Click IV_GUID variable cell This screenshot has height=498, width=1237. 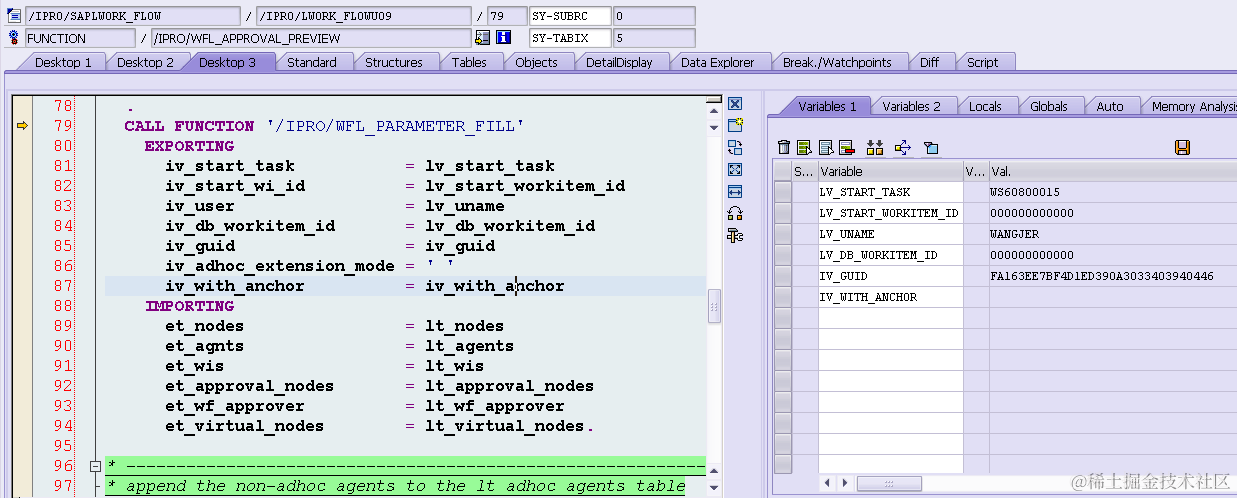tap(890, 276)
